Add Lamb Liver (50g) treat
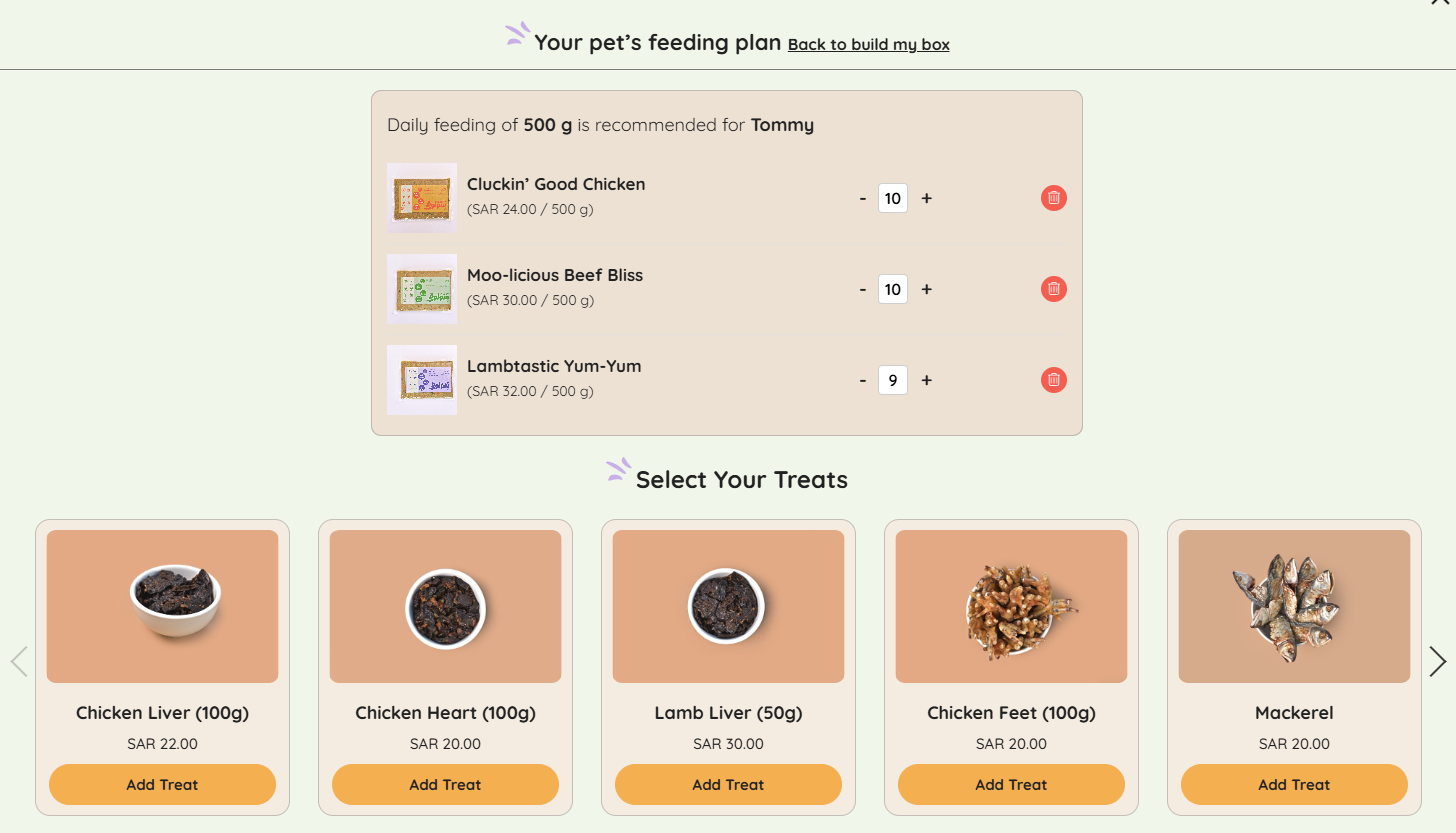The height and width of the screenshot is (833, 1456). tap(728, 785)
